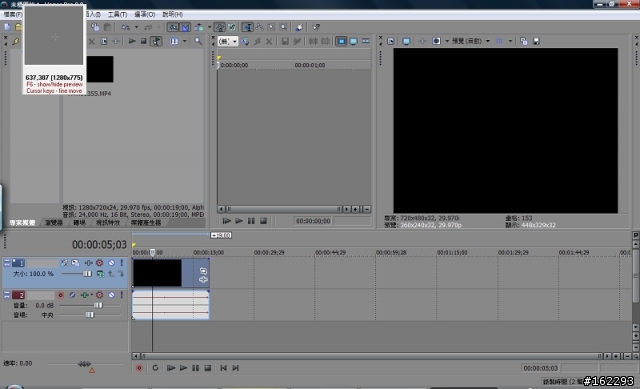Select the Envelope Edit tool
The image size is (640, 389).
[x=259, y=27]
